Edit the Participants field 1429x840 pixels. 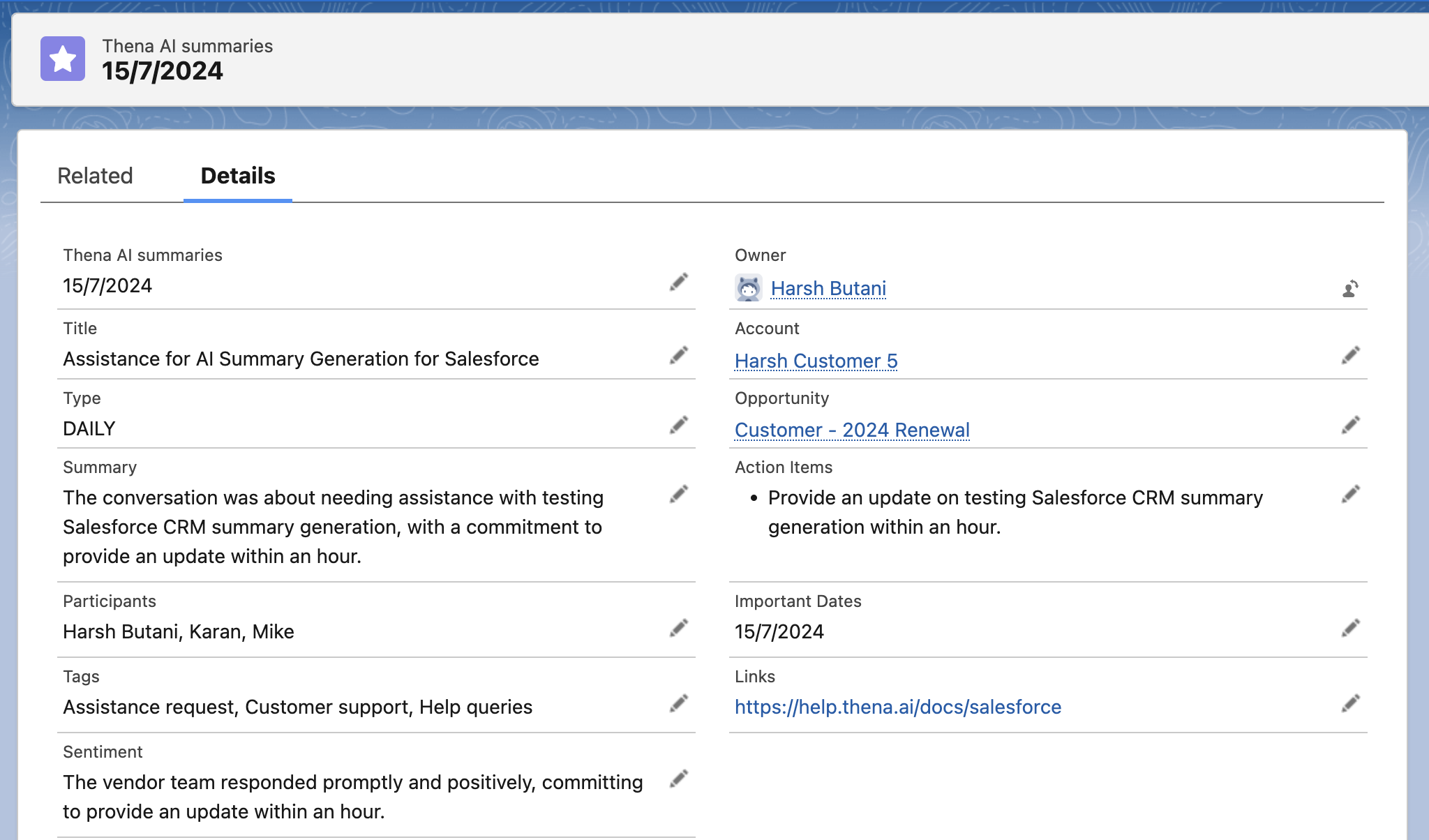(x=679, y=629)
